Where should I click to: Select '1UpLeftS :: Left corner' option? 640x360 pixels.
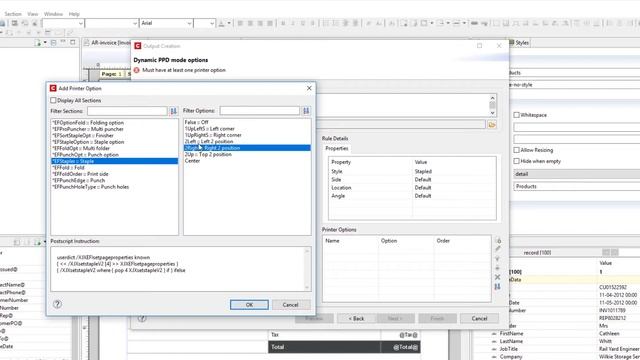point(209,129)
